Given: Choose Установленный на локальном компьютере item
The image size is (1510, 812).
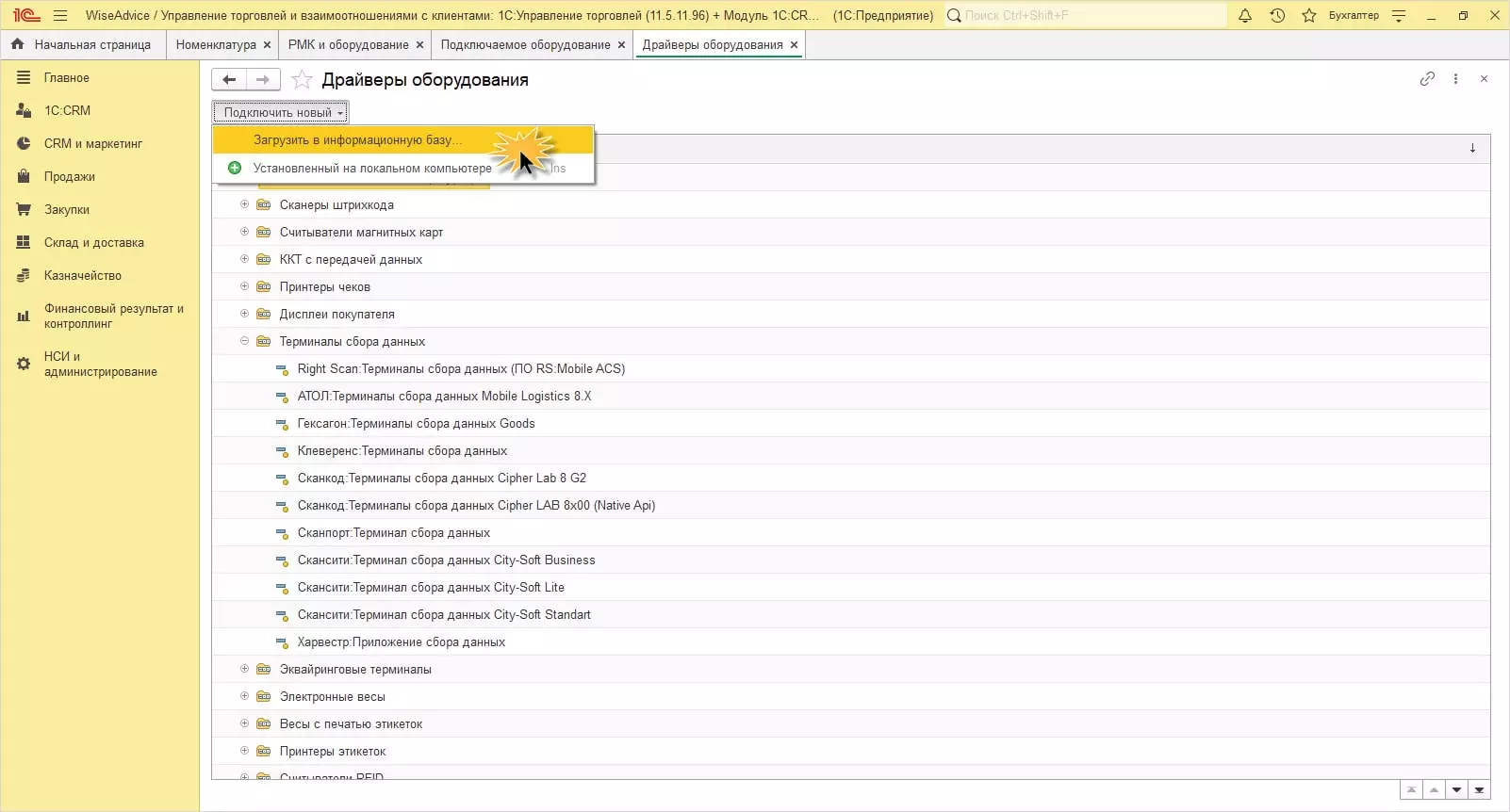Looking at the screenshot, I should click(403, 168).
